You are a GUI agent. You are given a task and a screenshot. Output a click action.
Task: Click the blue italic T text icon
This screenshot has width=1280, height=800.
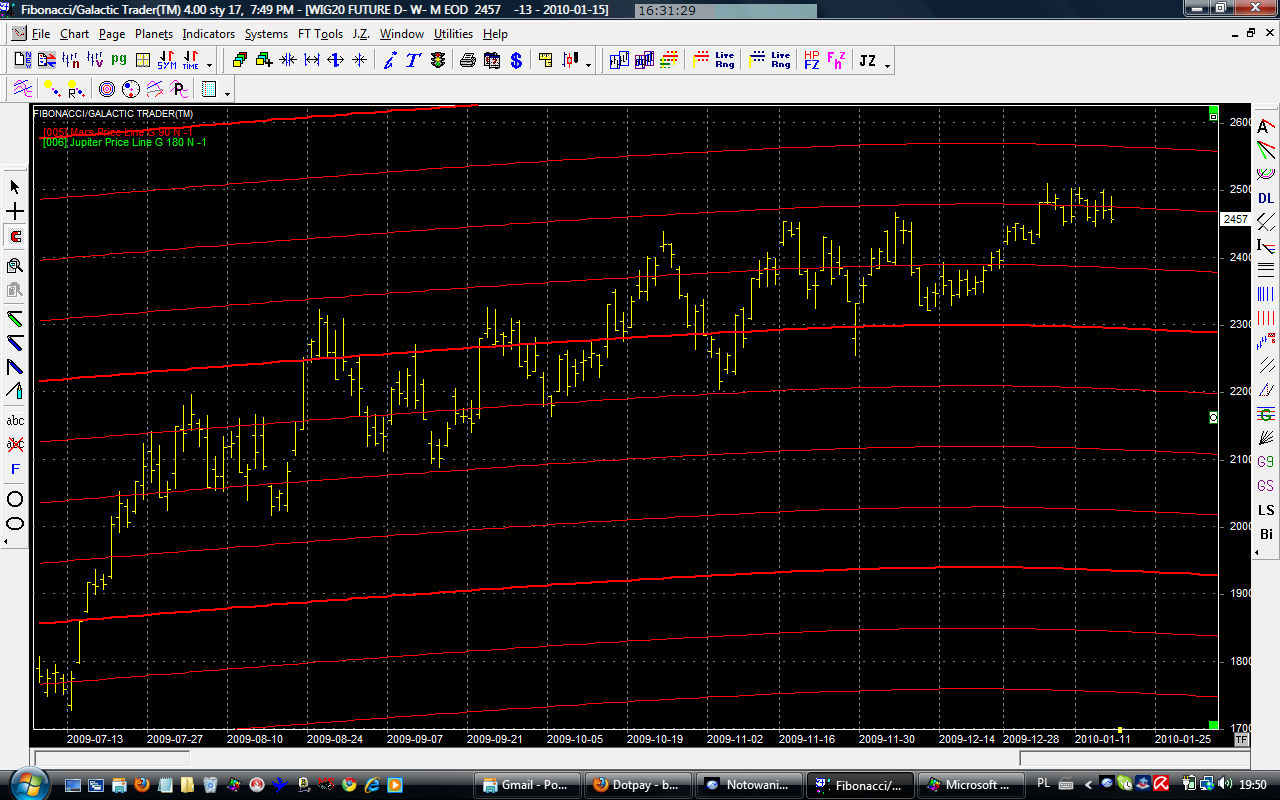click(413, 61)
